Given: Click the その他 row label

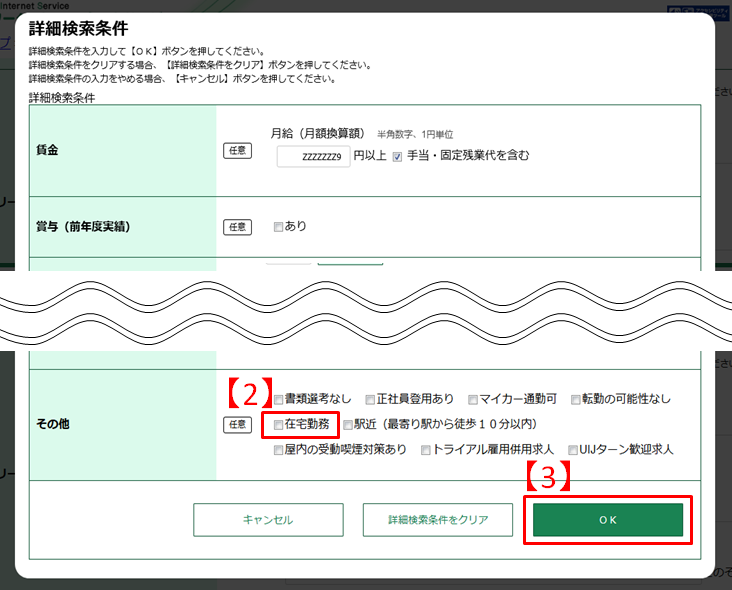Looking at the screenshot, I should point(53,424).
